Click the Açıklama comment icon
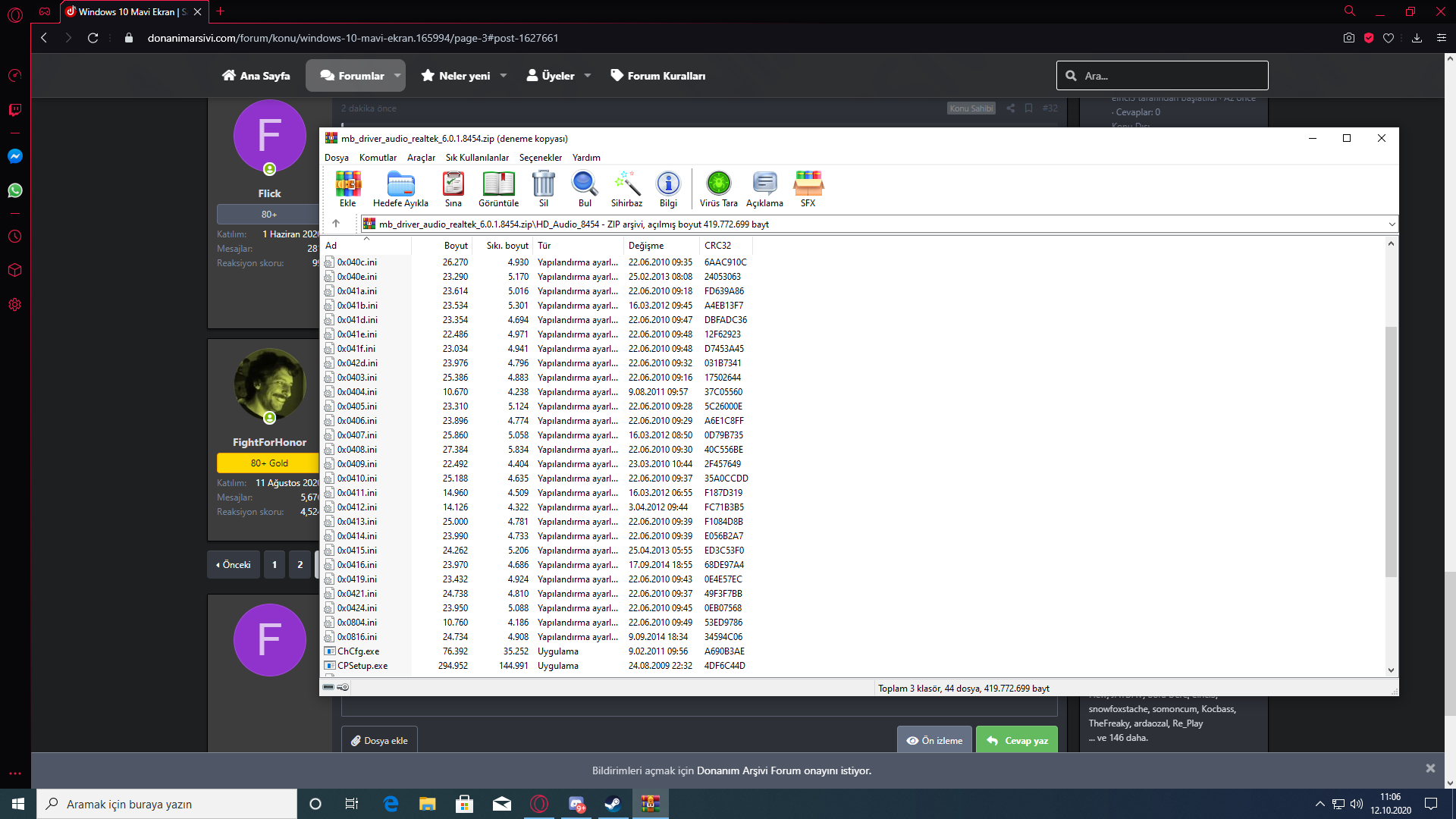The height and width of the screenshot is (819, 1456). 764,189
